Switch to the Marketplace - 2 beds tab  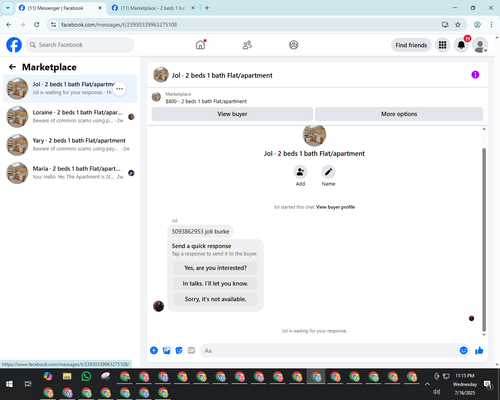click(x=153, y=8)
